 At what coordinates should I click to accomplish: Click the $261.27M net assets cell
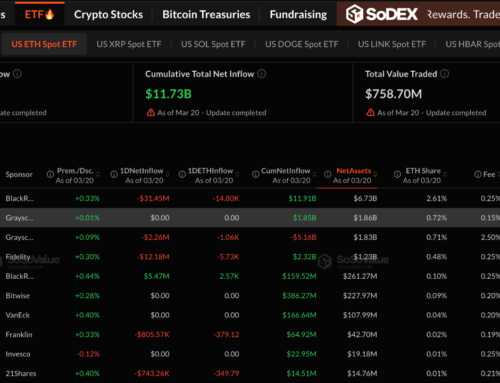[360, 276]
